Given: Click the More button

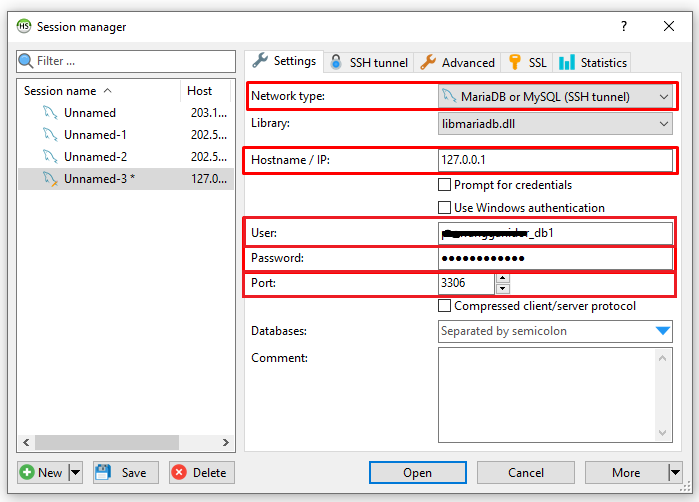Looking at the screenshot, I should pos(626,473).
